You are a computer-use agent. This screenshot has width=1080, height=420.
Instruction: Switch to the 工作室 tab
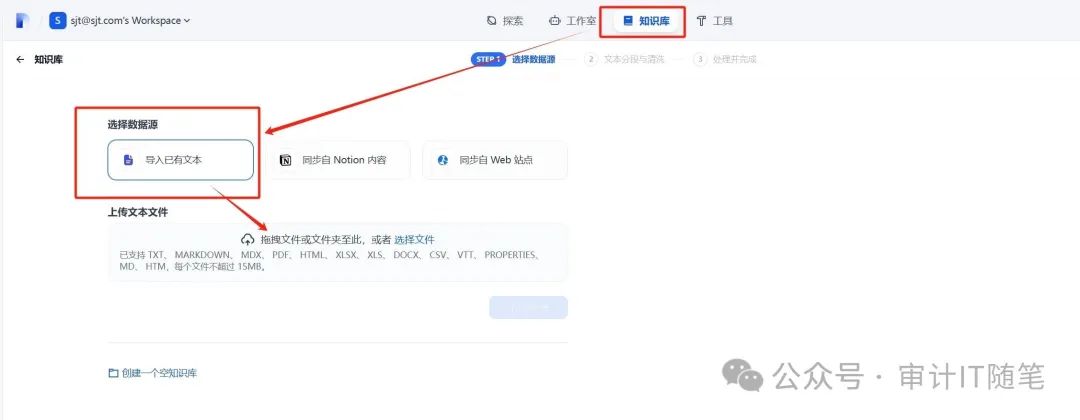[x=572, y=21]
